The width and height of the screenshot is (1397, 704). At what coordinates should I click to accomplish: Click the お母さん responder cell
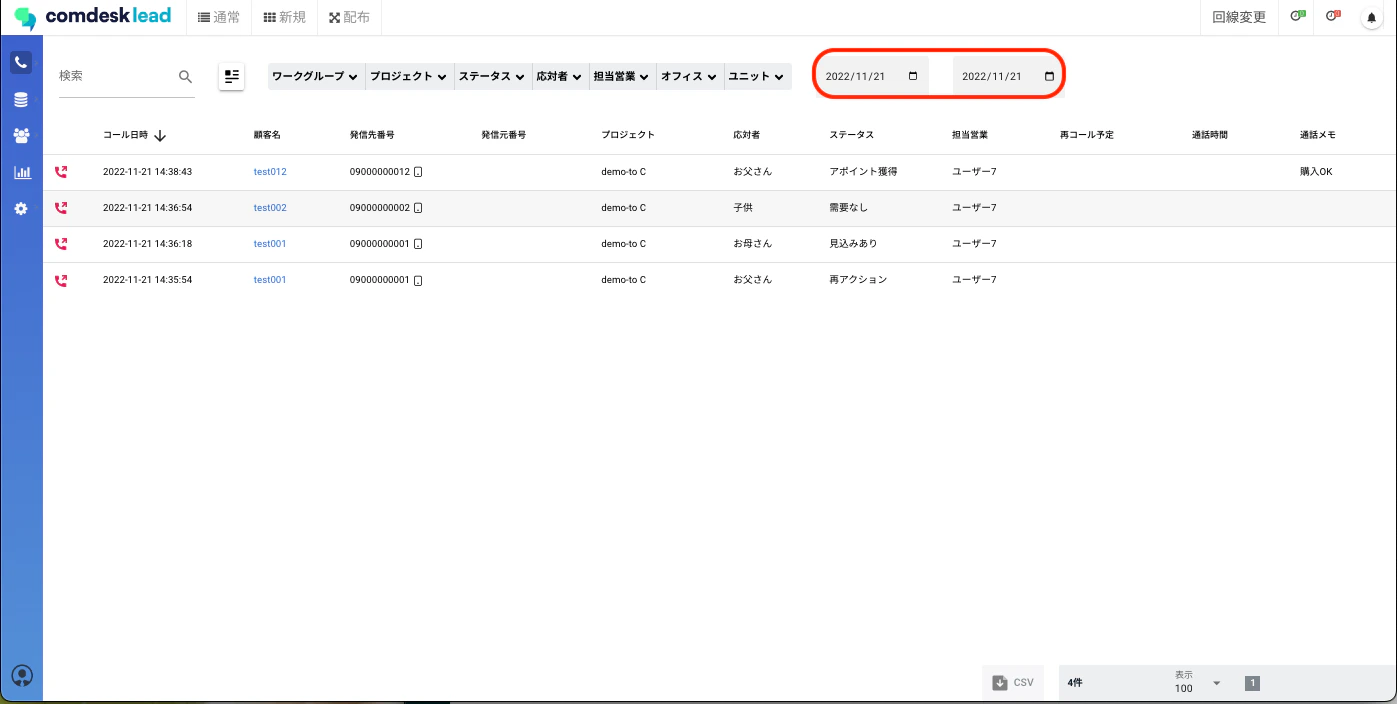(x=752, y=244)
